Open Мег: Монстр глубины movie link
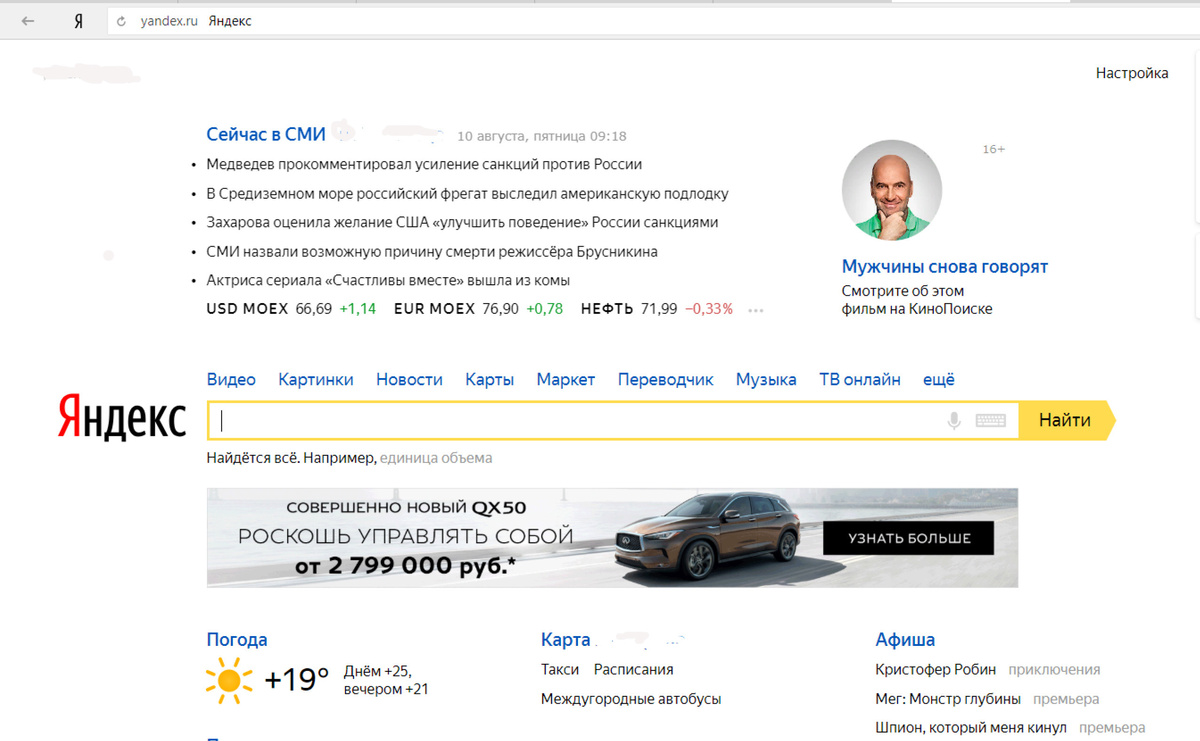Viewport: 1200px width, 741px height. (948, 699)
